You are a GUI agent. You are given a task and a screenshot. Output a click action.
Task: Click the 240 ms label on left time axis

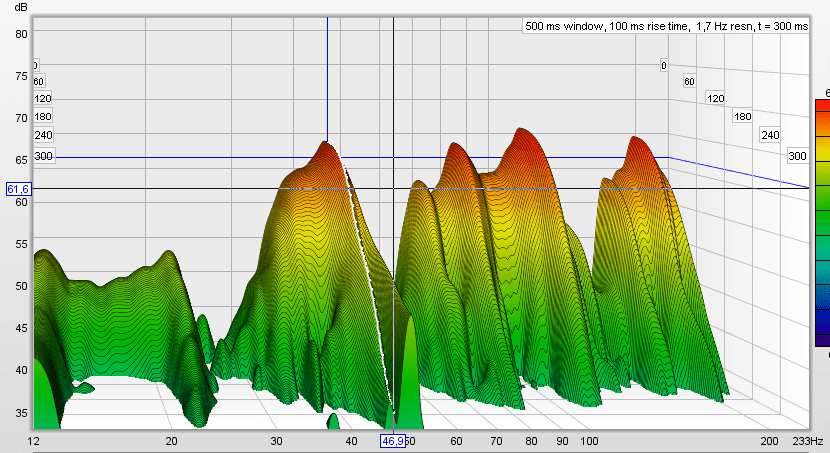pyautogui.click(x=43, y=135)
